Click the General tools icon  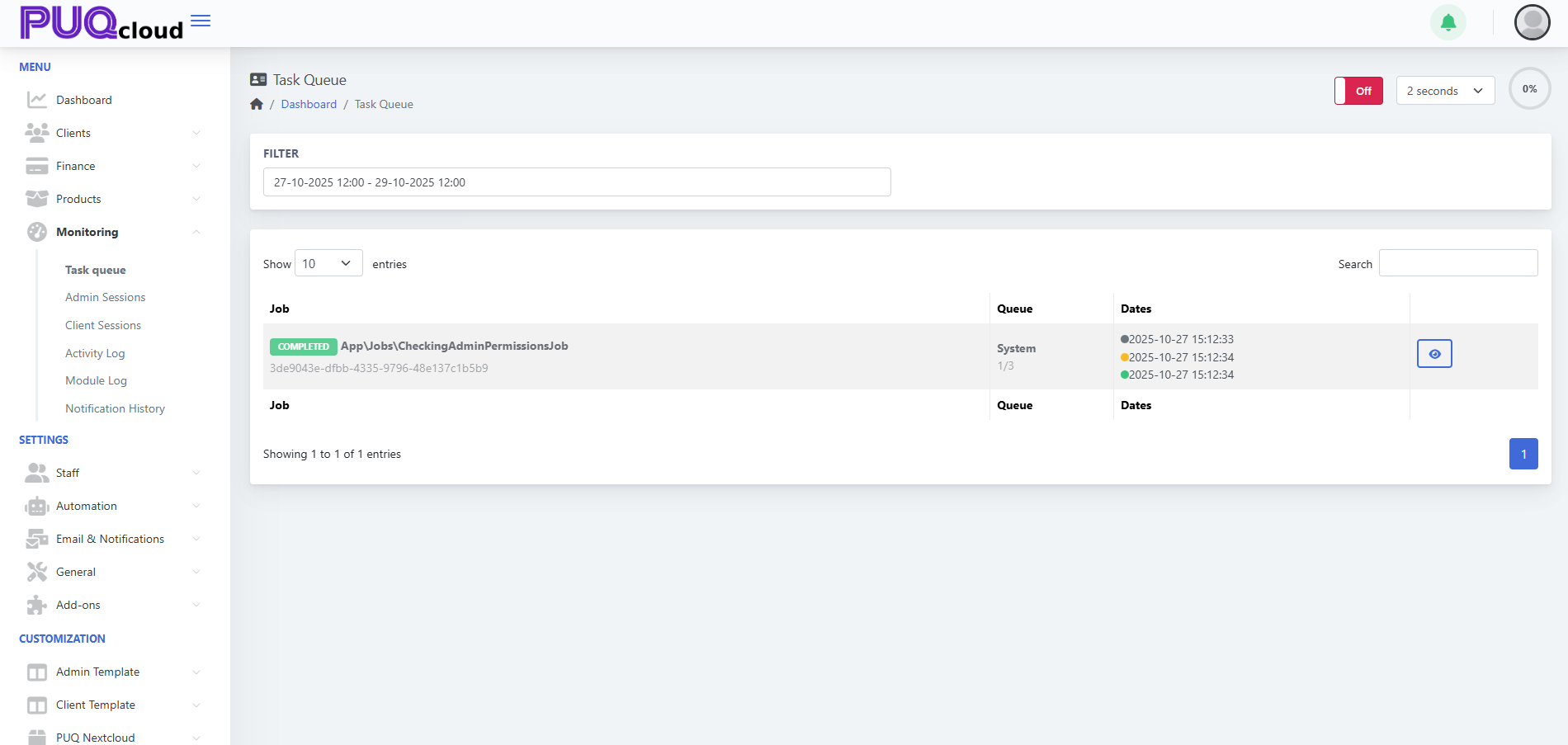click(x=37, y=572)
